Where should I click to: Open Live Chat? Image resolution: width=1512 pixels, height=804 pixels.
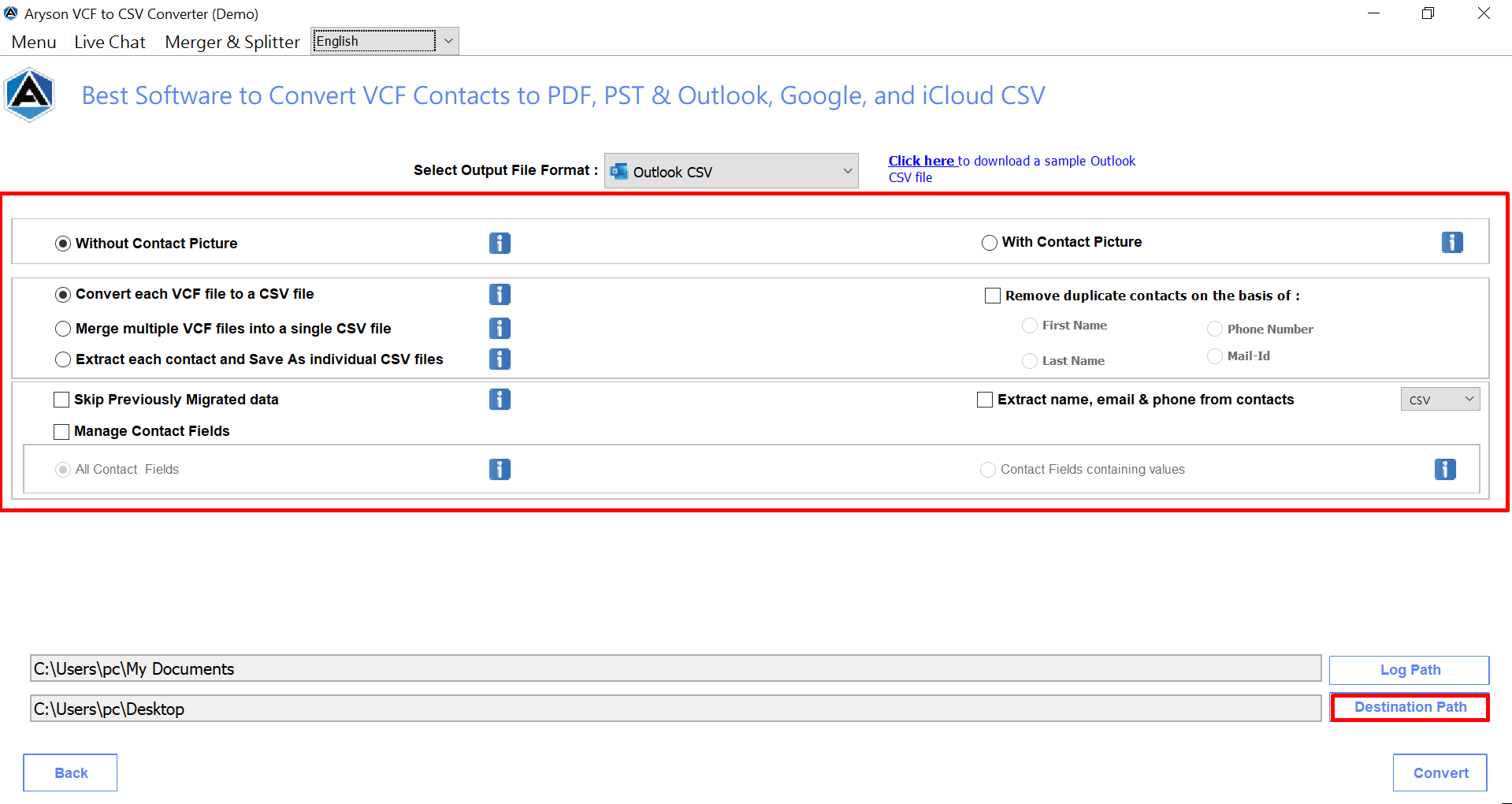(110, 42)
